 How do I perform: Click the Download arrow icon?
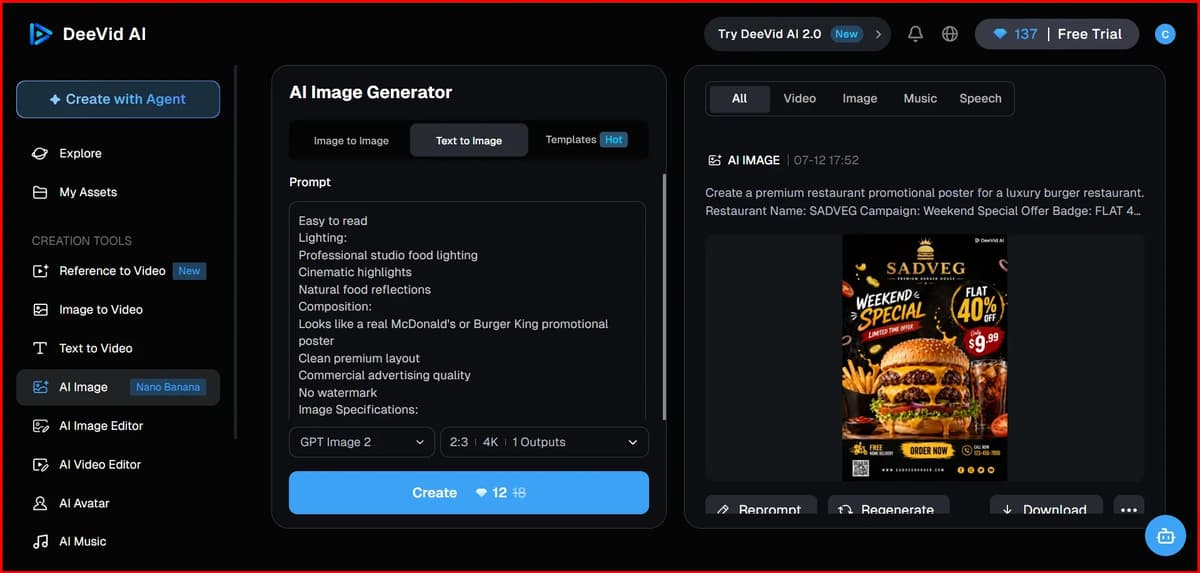(1008, 510)
